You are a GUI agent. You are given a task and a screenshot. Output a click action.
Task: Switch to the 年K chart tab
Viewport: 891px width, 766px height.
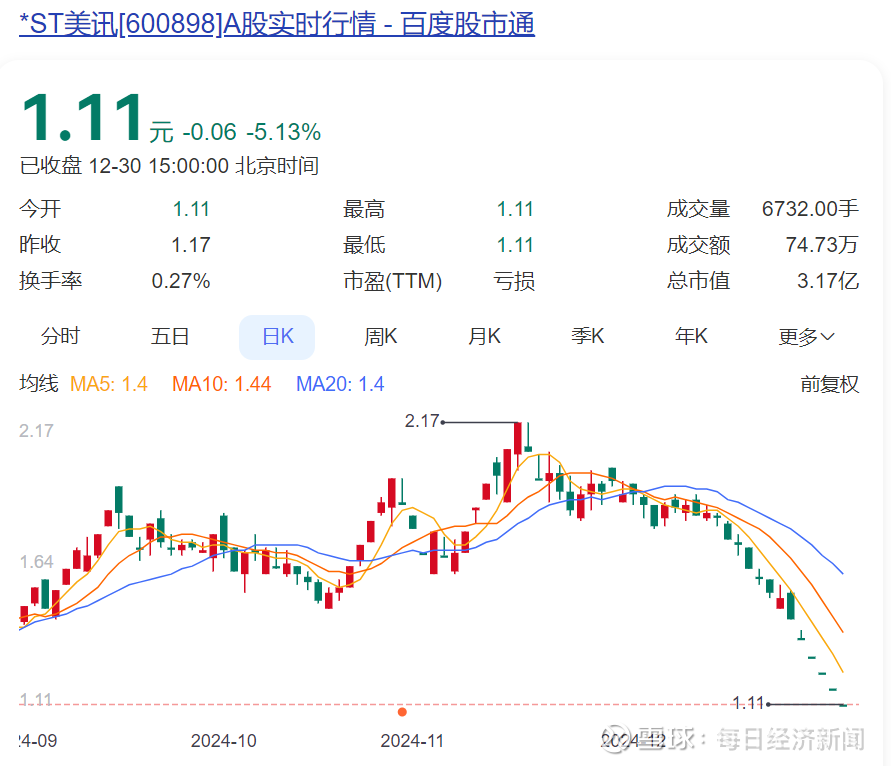pos(691,336)
